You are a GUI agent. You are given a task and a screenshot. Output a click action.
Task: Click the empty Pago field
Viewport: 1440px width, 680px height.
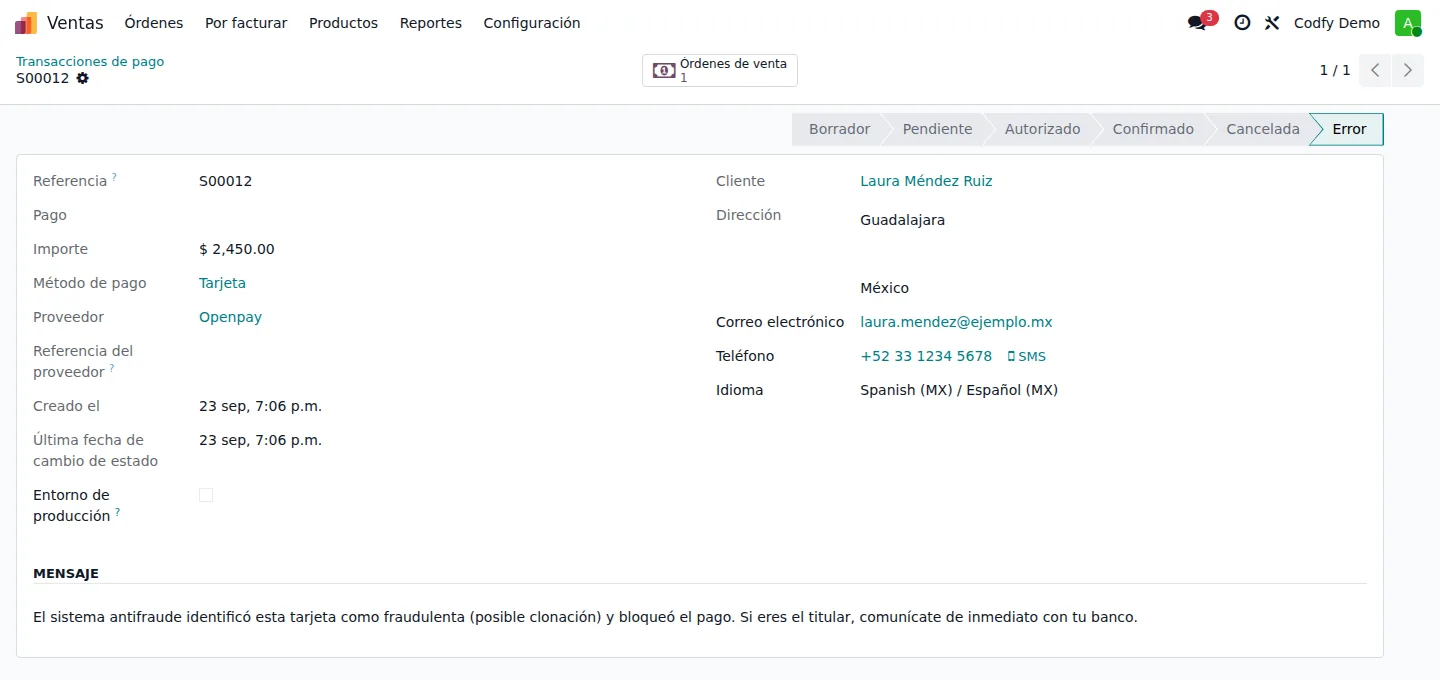(x=441, y=215)
